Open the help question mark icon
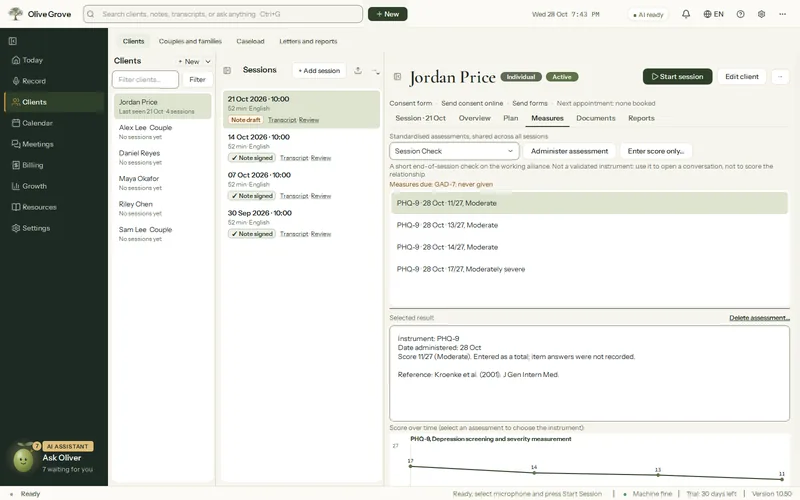This screenshot has width=800, height=500. tap(740, 14)
